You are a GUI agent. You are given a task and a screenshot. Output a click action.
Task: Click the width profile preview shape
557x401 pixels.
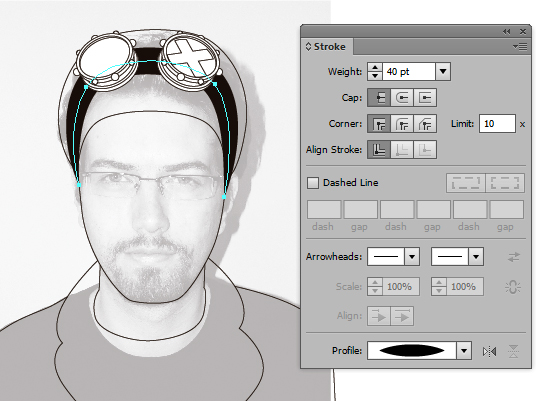click(x=412, y=351)
